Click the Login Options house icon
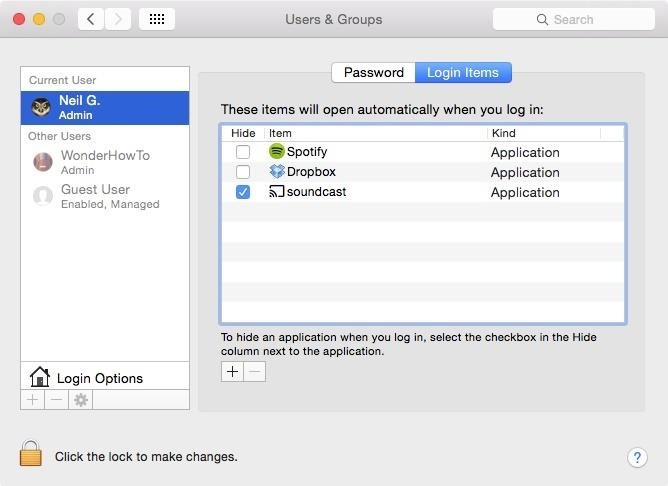This screenshot has width=668, height=486. click(x=40, y=377)
